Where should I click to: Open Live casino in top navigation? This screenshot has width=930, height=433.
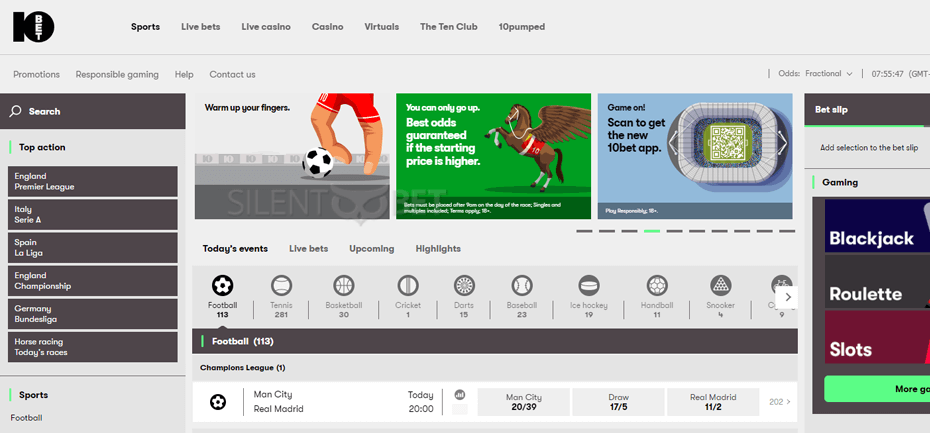click(266, 27)
